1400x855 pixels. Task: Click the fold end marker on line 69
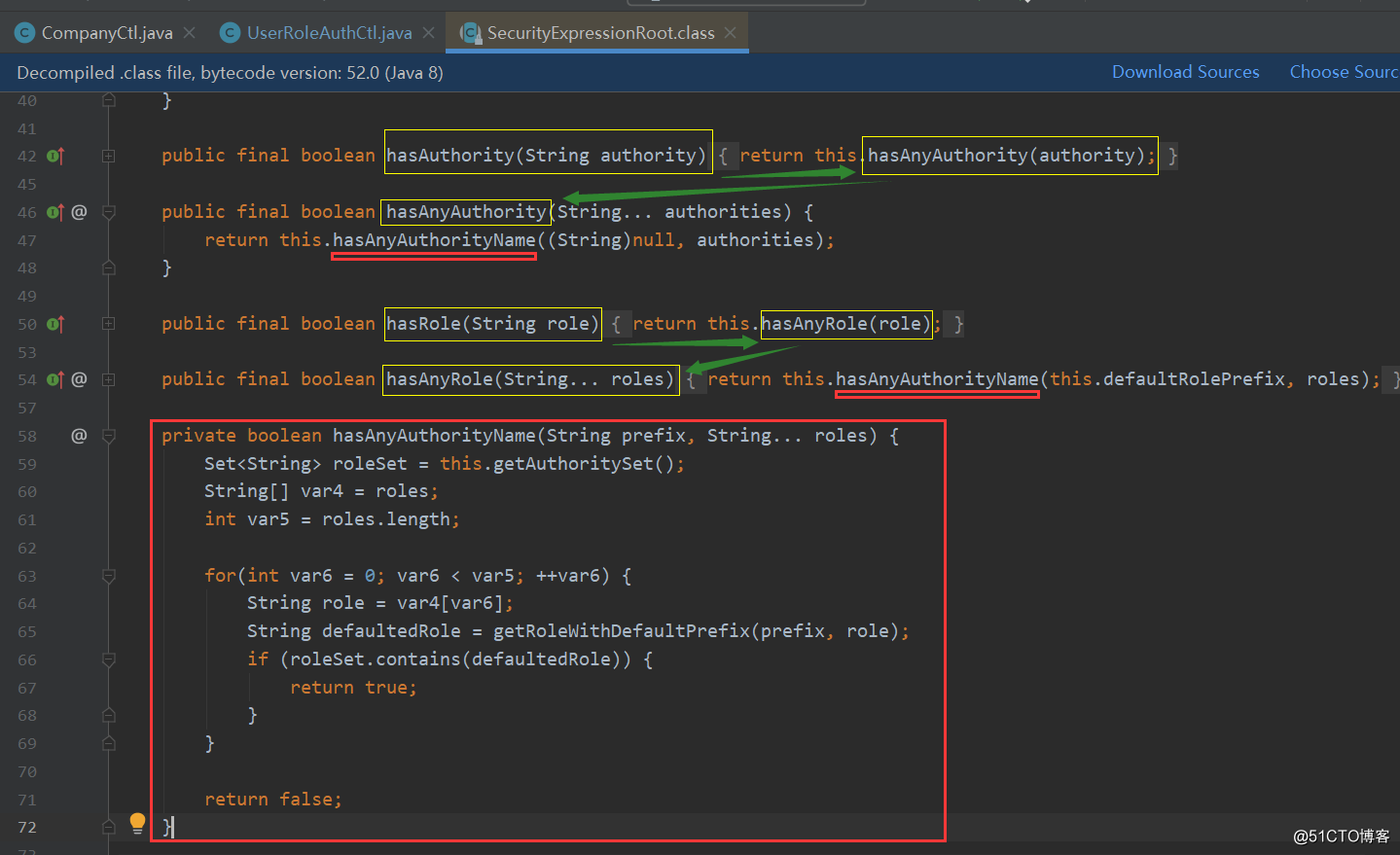pyautogui.click(x=109, y=743)
